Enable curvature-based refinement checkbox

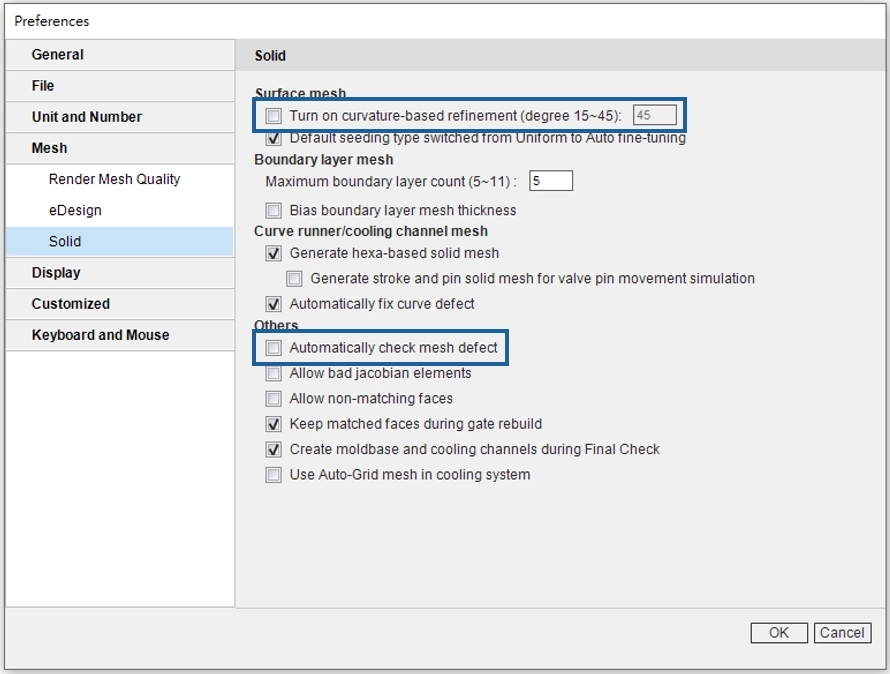pos(274,116)
